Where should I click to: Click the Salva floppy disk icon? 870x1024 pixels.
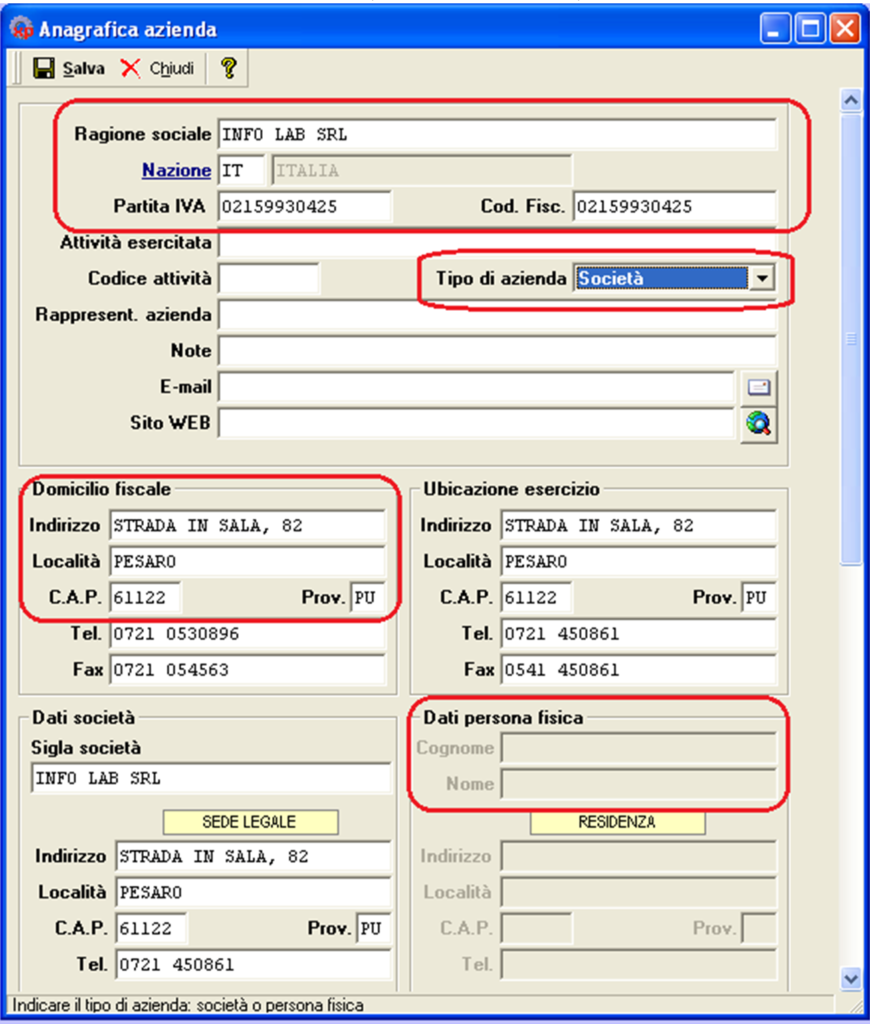44,68
